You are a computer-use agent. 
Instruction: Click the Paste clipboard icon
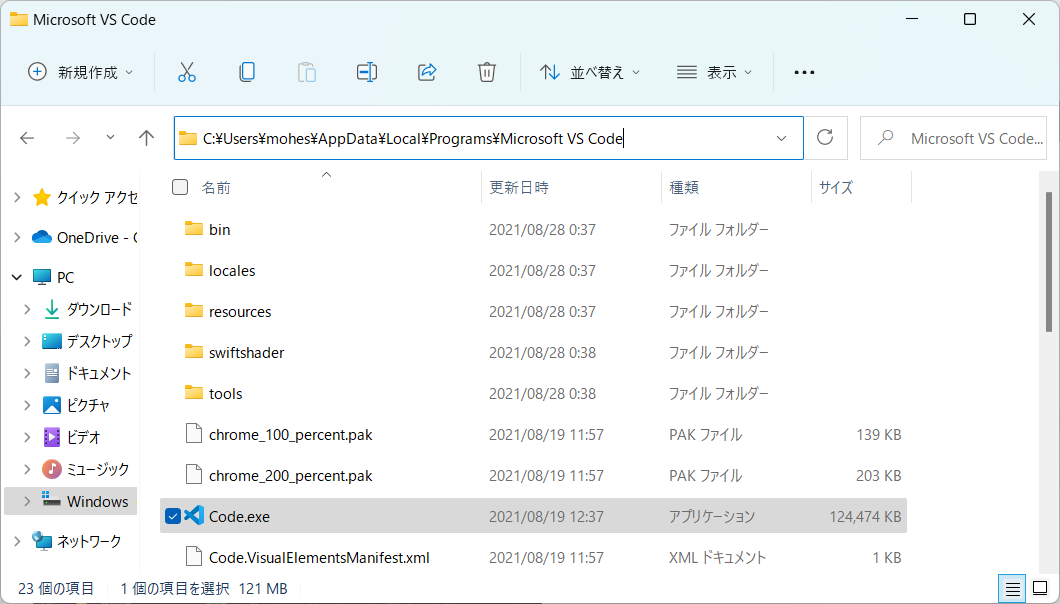(x=306, y=72)
